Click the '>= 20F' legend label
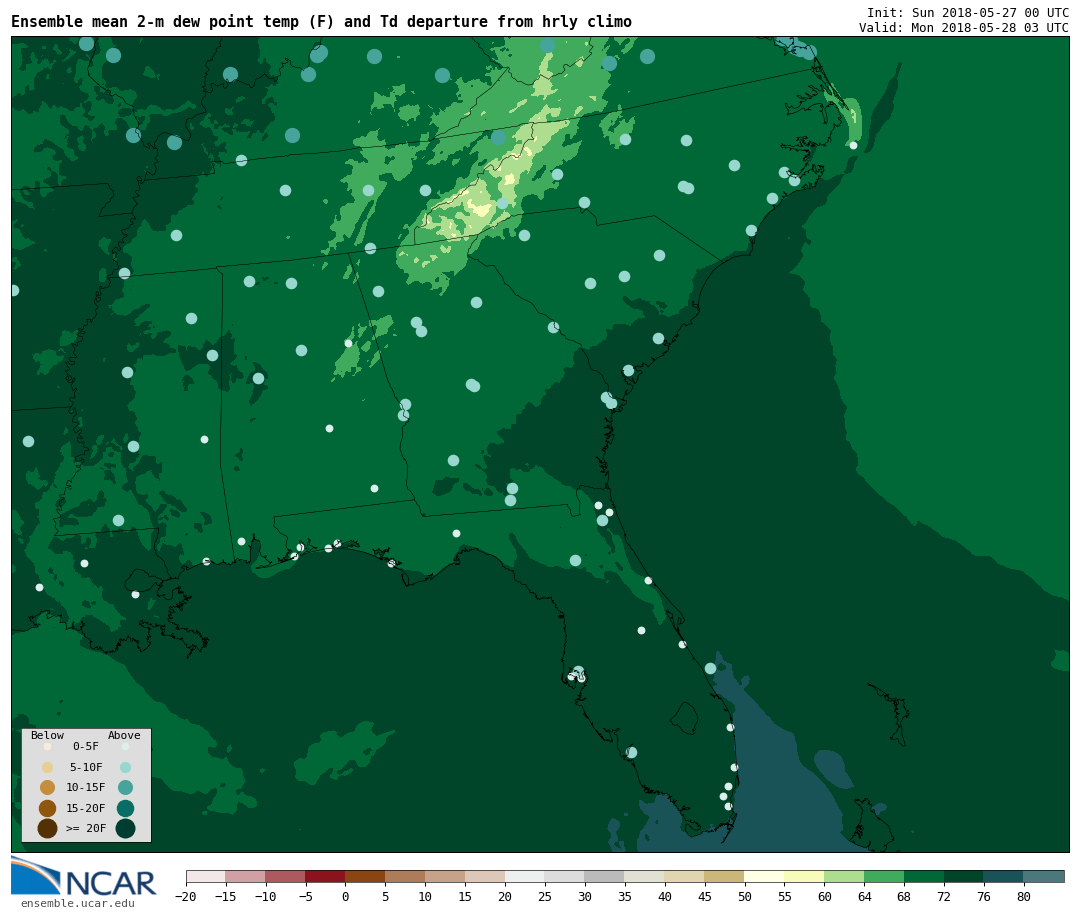Image resolution: width=1080 pixels, height=915 pixels. pyautogui.click(x=86, y=828)
